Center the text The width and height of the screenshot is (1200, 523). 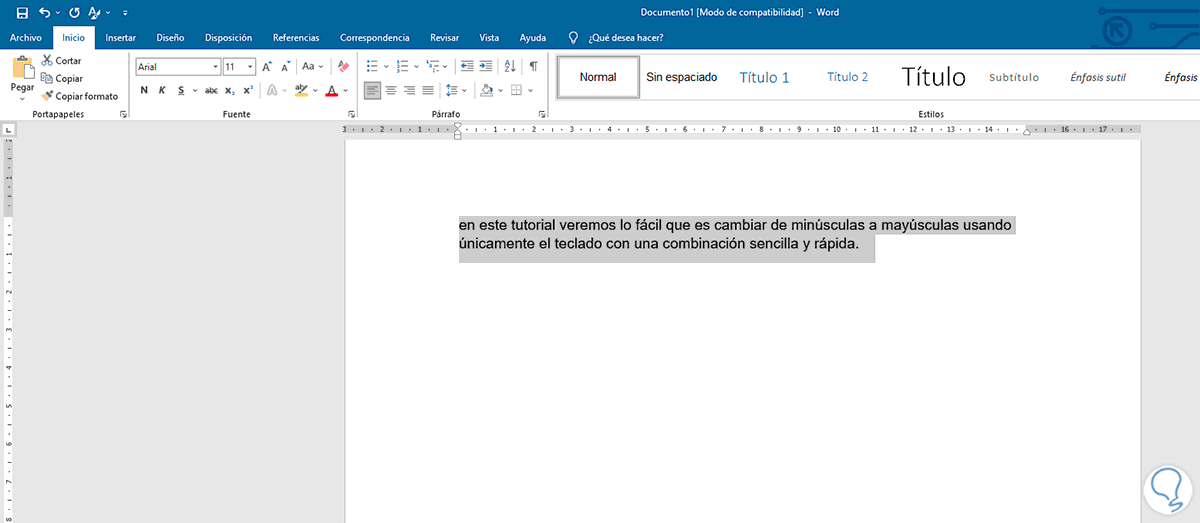click(391, 90)
